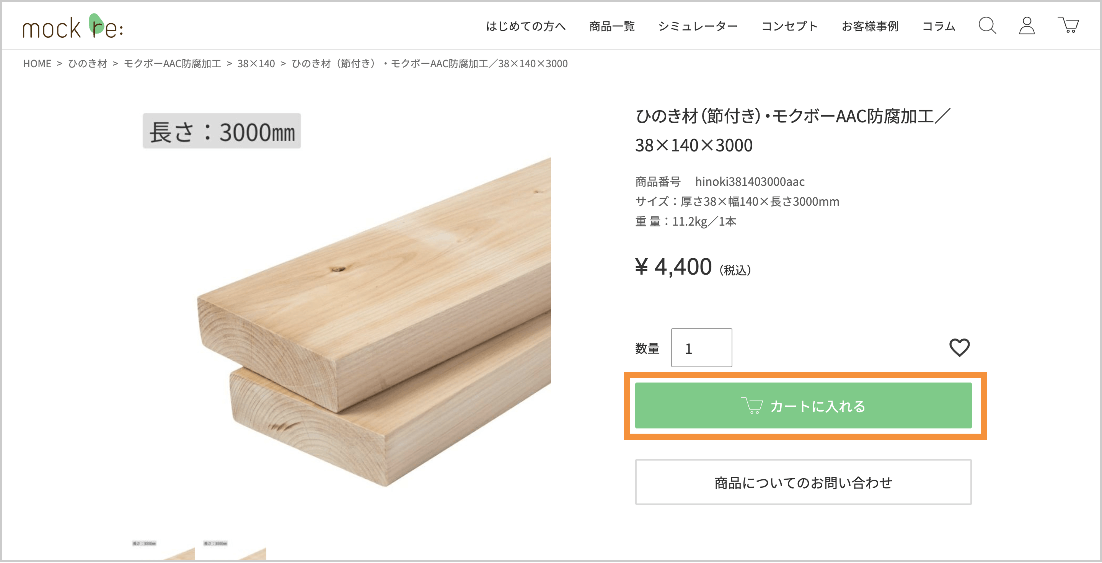This screenshot has height=563, width=1102.
Task: Click the search magnifier icon
Action: click(x=987, y=26)
